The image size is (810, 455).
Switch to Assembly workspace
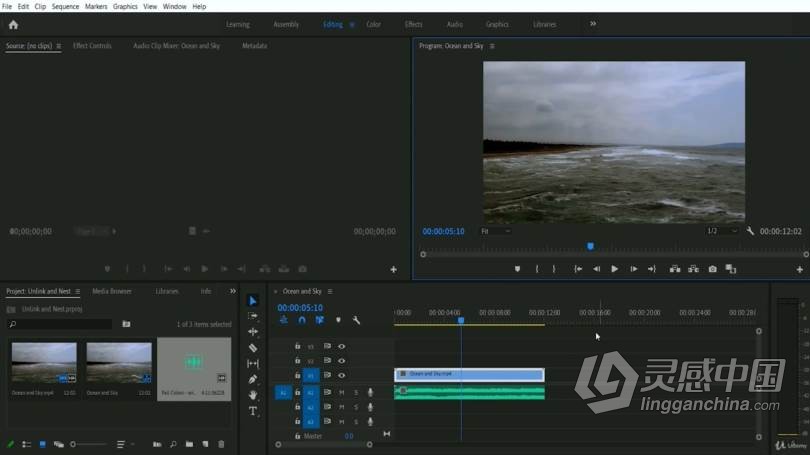coord(286,24)
